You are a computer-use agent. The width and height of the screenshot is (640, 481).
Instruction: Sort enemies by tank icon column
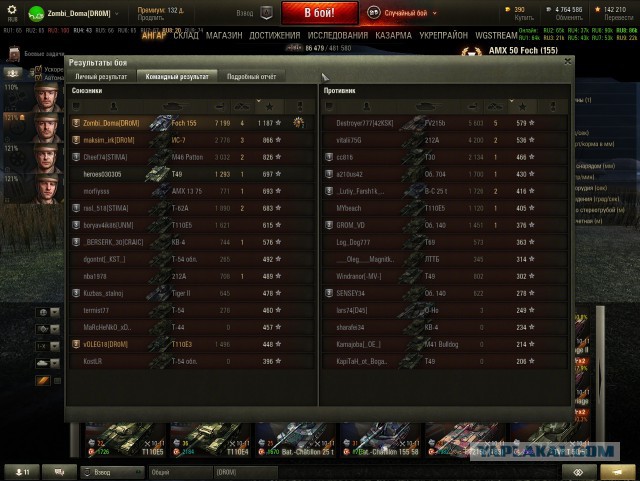(x=429, y=107)
